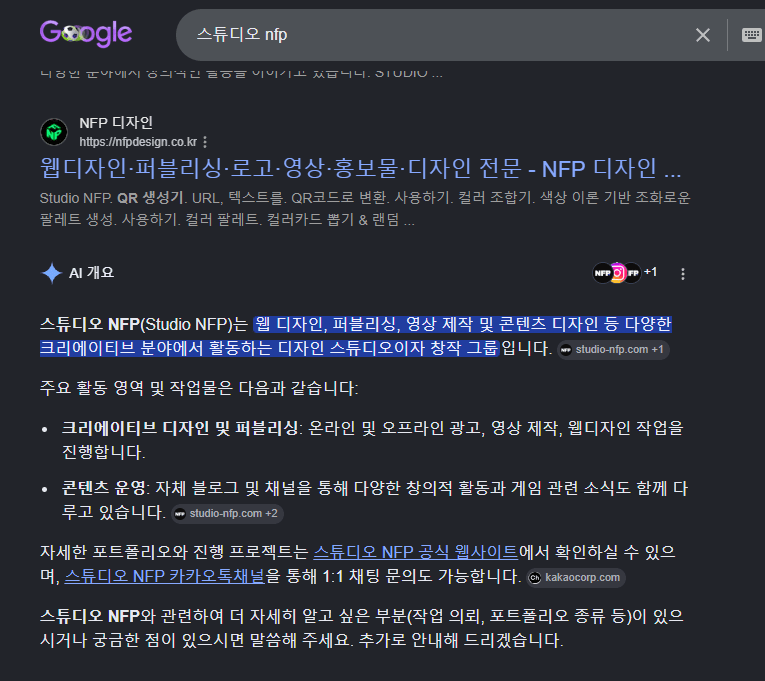
Task: Open the first NFP source icon in AI overview
Action: 602,273
